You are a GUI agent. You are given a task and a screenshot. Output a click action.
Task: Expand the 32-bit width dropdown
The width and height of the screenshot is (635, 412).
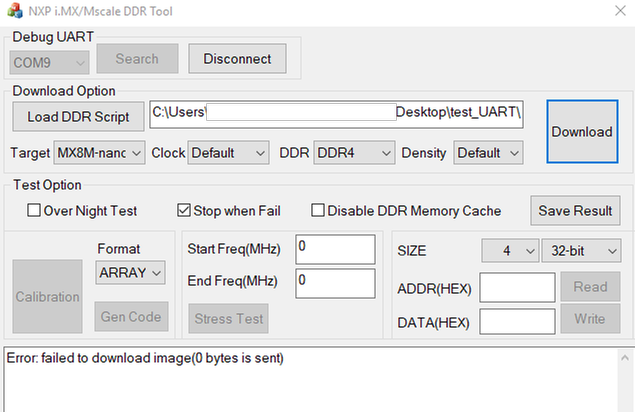pos(581,250)
